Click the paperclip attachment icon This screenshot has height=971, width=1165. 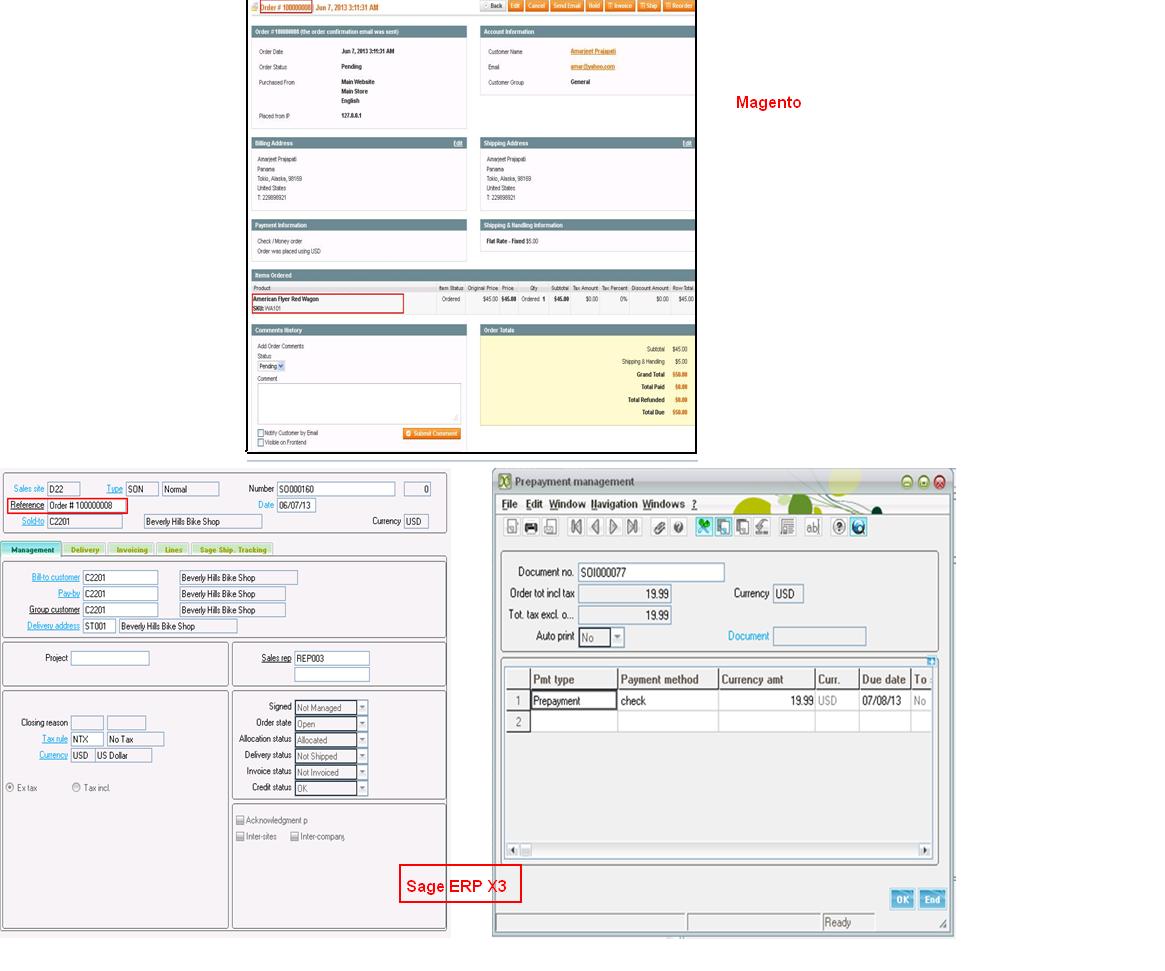pos(659,527)
